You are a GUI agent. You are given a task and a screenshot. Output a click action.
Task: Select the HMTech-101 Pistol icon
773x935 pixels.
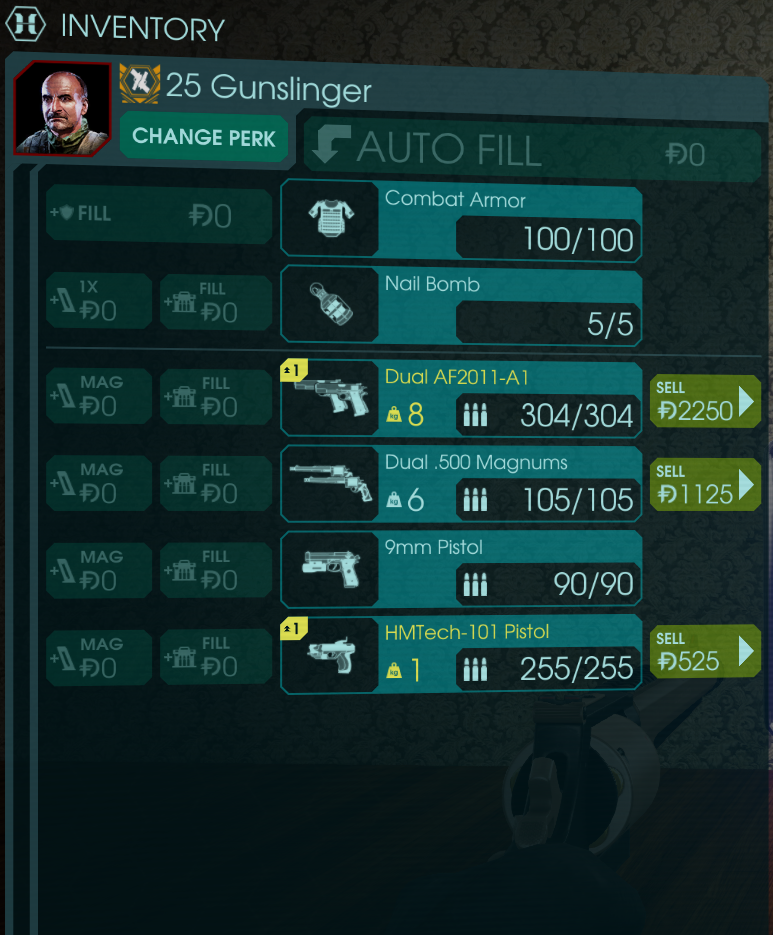point(331,655)
